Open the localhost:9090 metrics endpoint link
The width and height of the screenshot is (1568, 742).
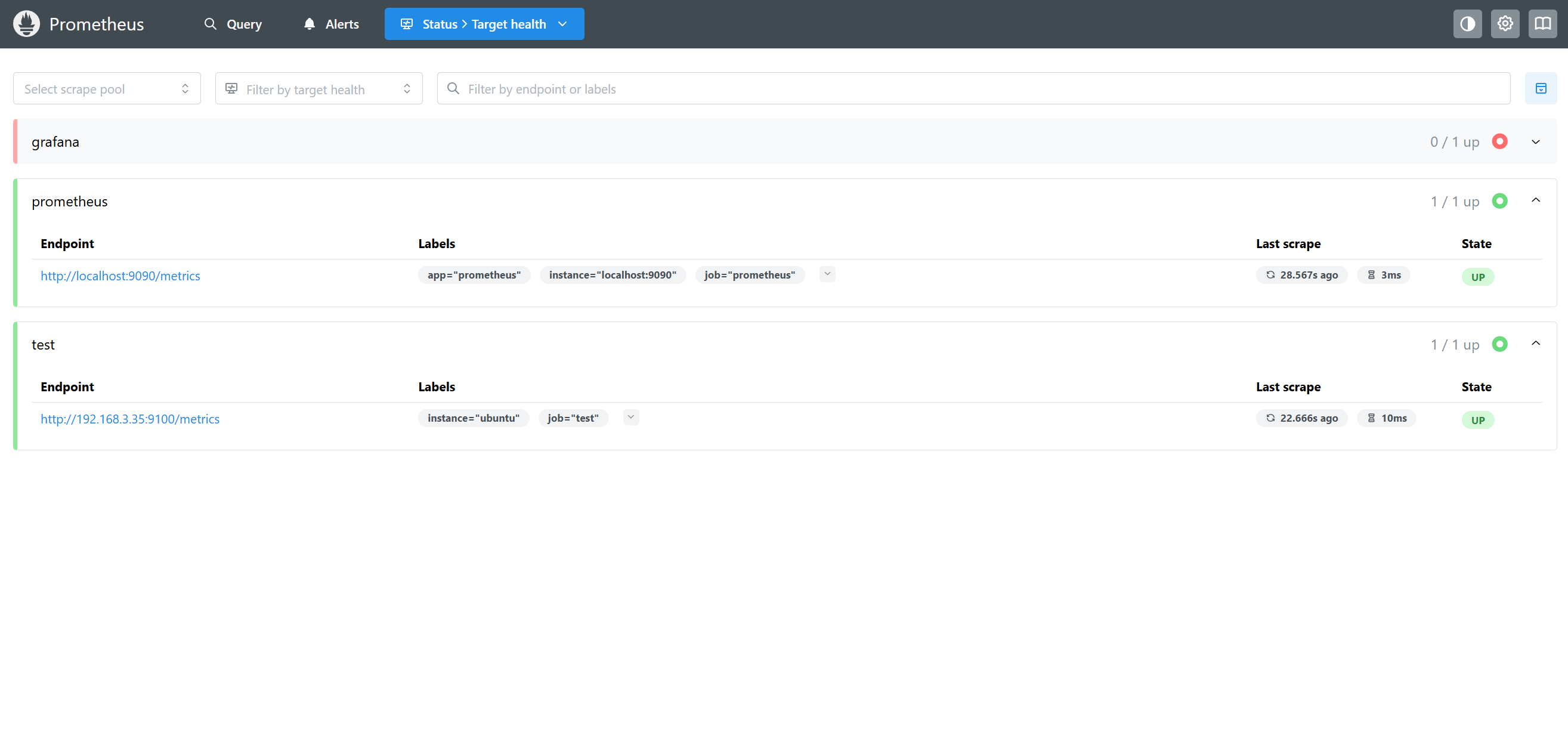[120, 276]
